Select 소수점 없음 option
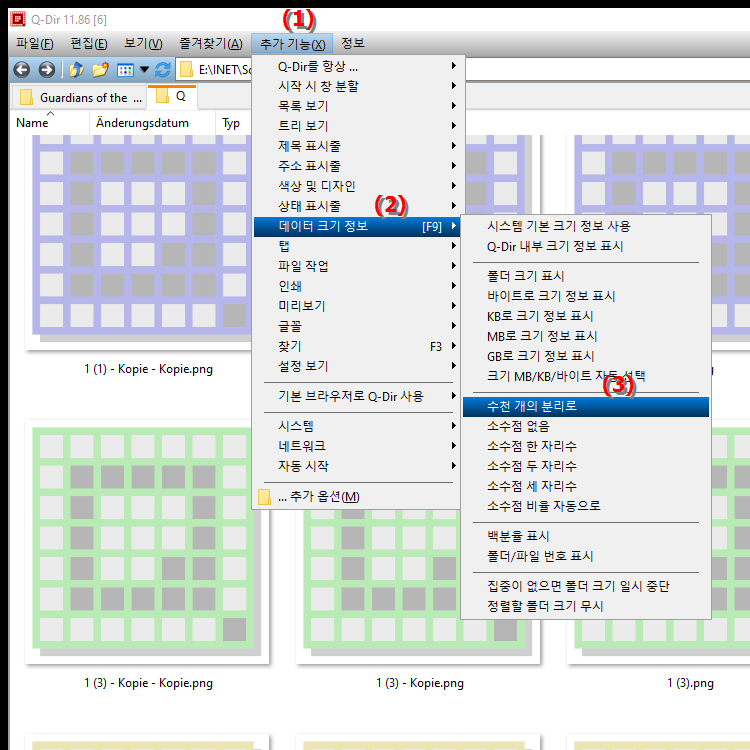Screen dimensions: 750x750 tap(586, 426)
